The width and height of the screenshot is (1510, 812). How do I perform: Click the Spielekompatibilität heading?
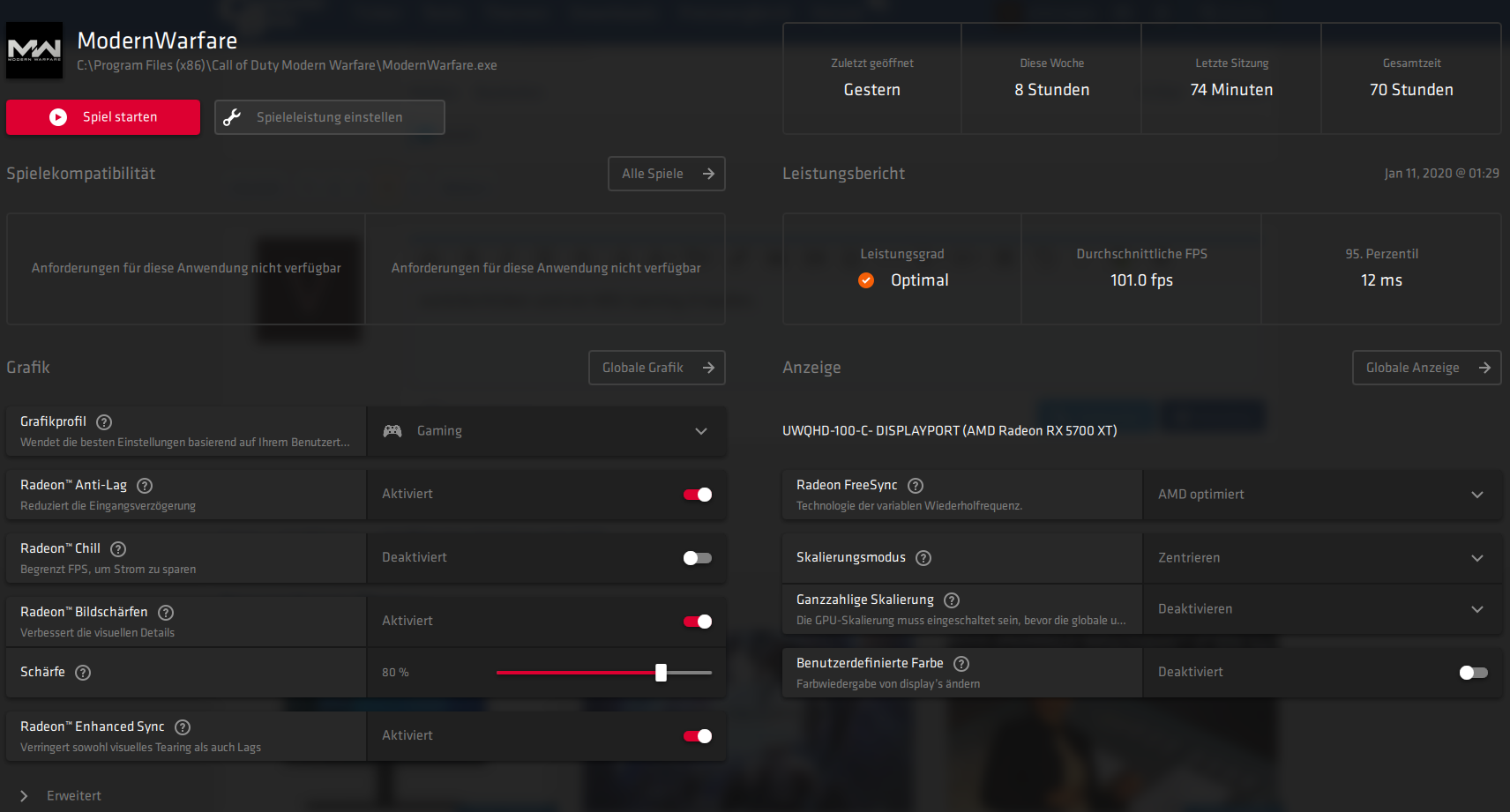pyautogui.click(x=80, y=174)
